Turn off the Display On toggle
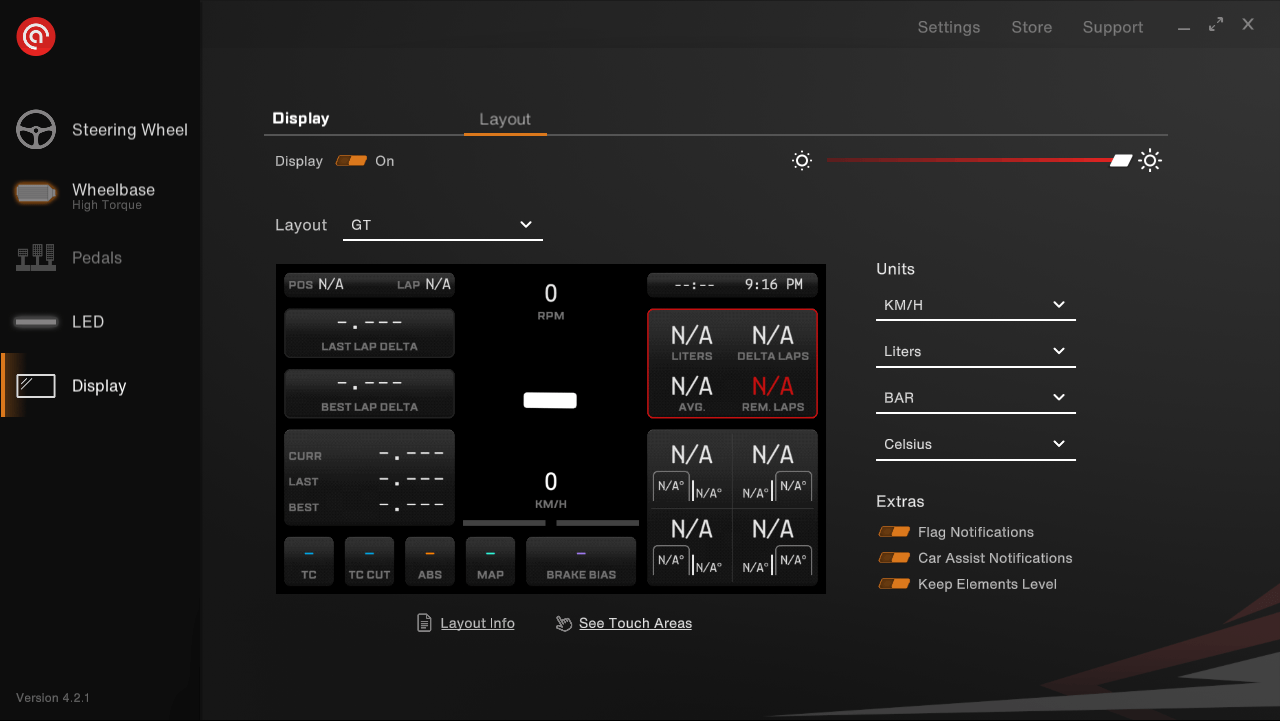The width and height of the screenshot is (1280, 721). click(x=351, y=161)
